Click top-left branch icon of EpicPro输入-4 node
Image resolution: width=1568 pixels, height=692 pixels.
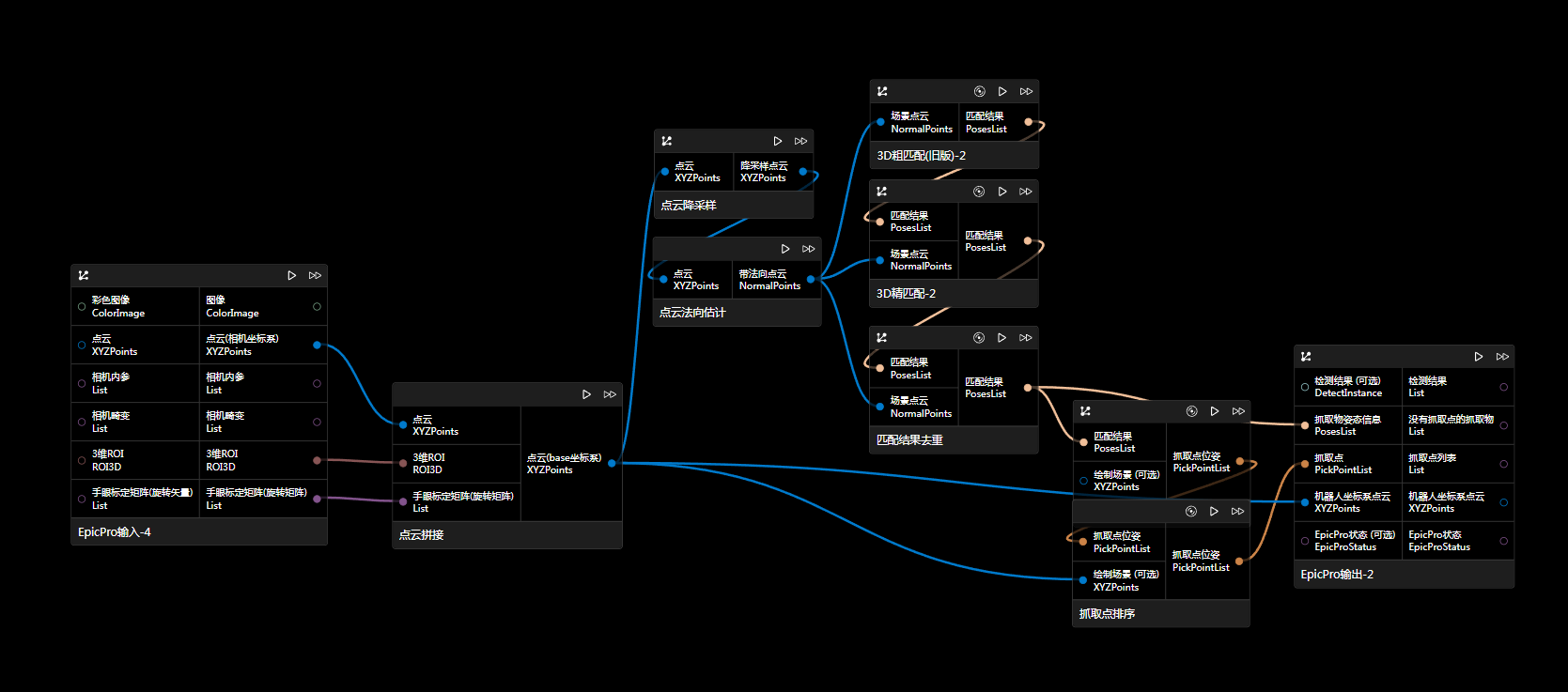point(84,275)
